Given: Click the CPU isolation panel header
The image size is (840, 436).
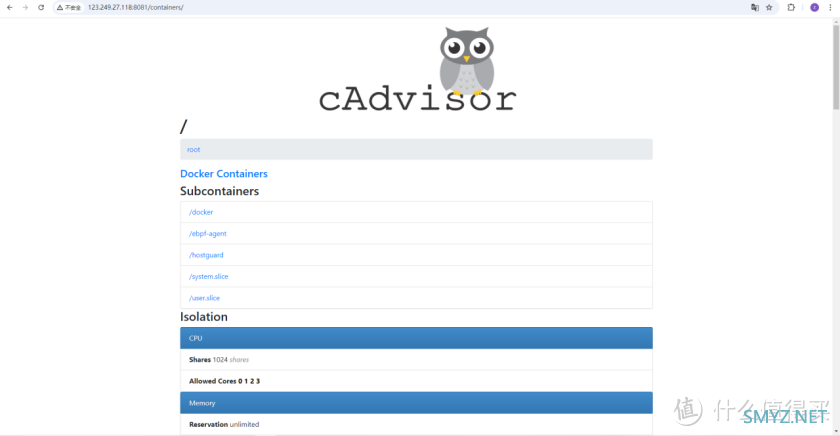Looking at the screenshot, I should [416, 338].
